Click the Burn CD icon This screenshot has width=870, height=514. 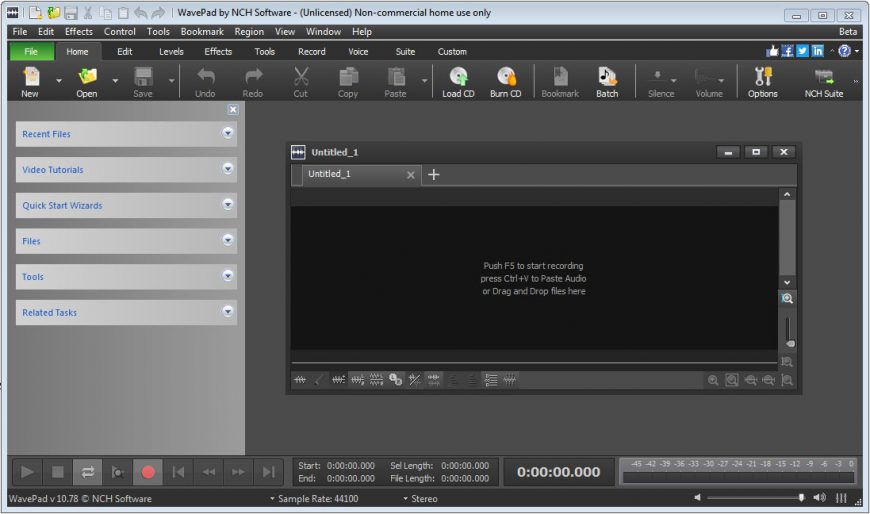click(x=506, y=81)
